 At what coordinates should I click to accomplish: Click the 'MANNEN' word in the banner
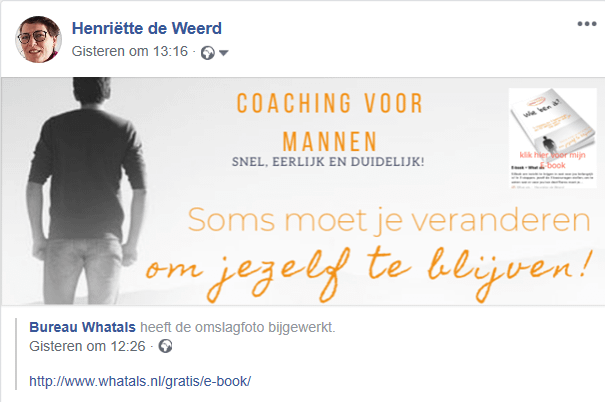pyautogui.click(x=330, y=142)
